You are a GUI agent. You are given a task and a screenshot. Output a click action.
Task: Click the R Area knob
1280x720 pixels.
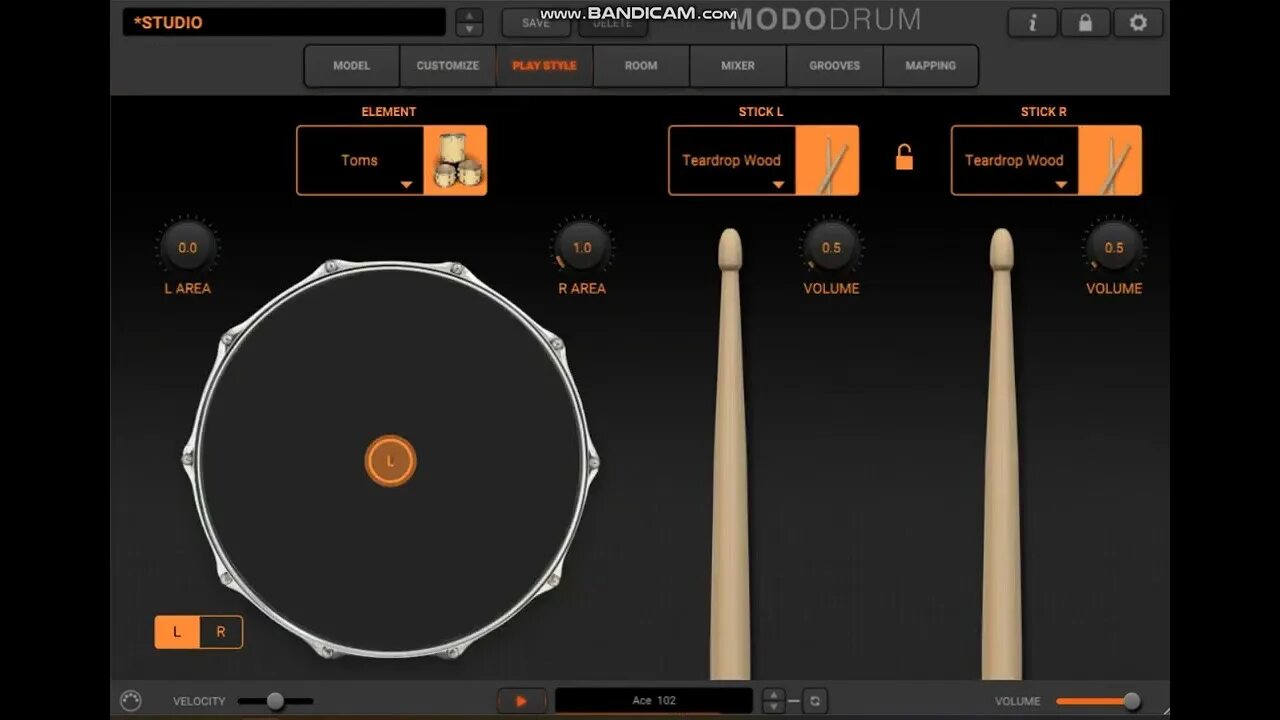point(582,247)
